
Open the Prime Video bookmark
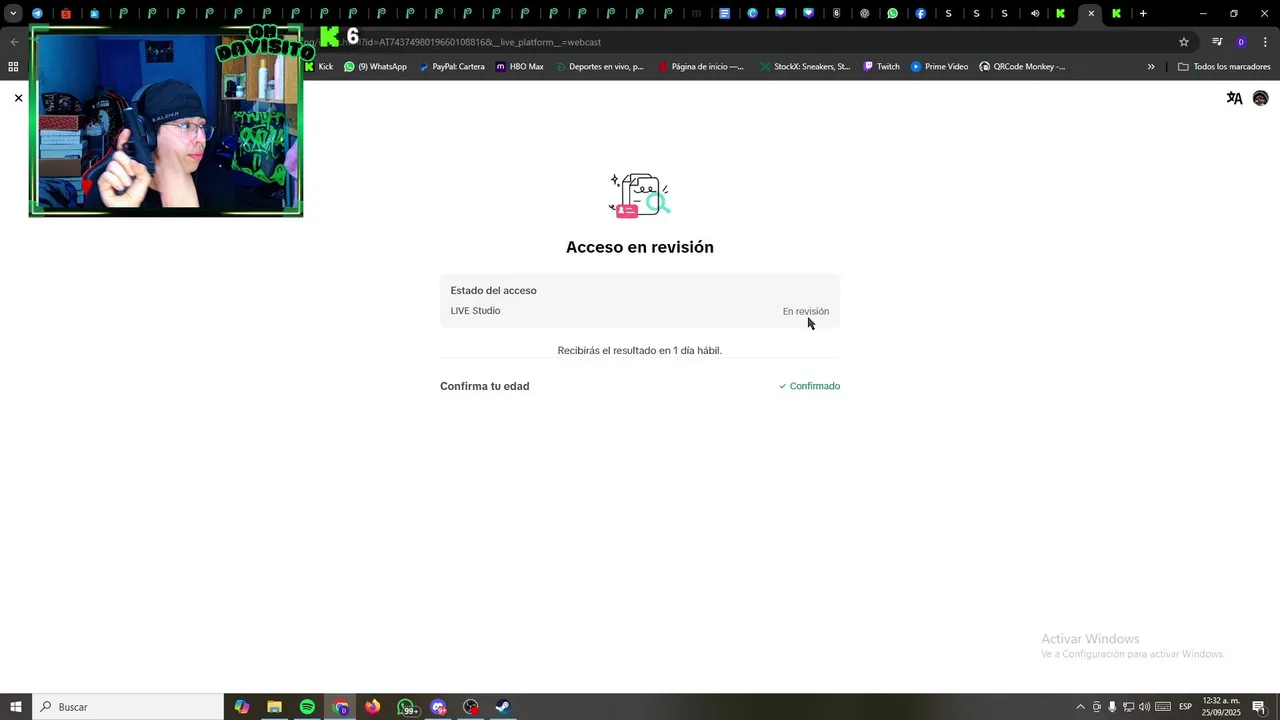coord(939,67)
